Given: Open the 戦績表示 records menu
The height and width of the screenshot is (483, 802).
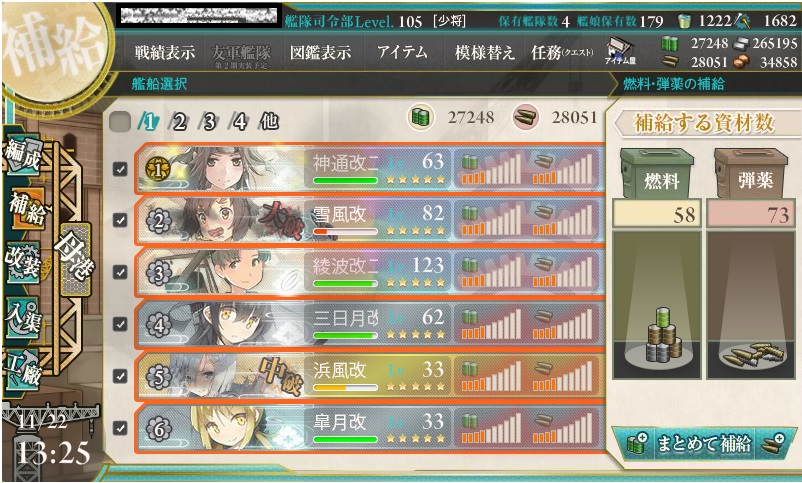Looking at the screenshot, I should (x=165, y=52).
